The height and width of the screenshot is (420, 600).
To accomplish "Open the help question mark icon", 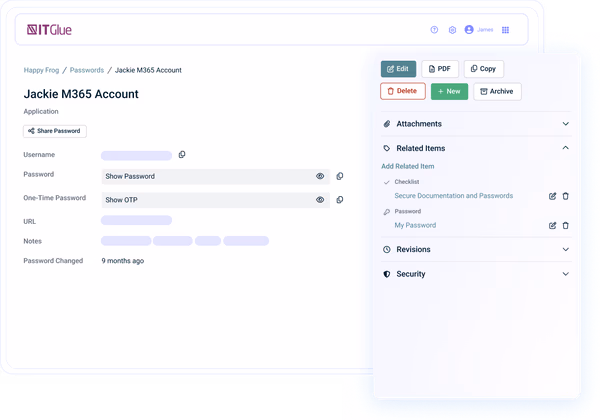I will 434,30.
